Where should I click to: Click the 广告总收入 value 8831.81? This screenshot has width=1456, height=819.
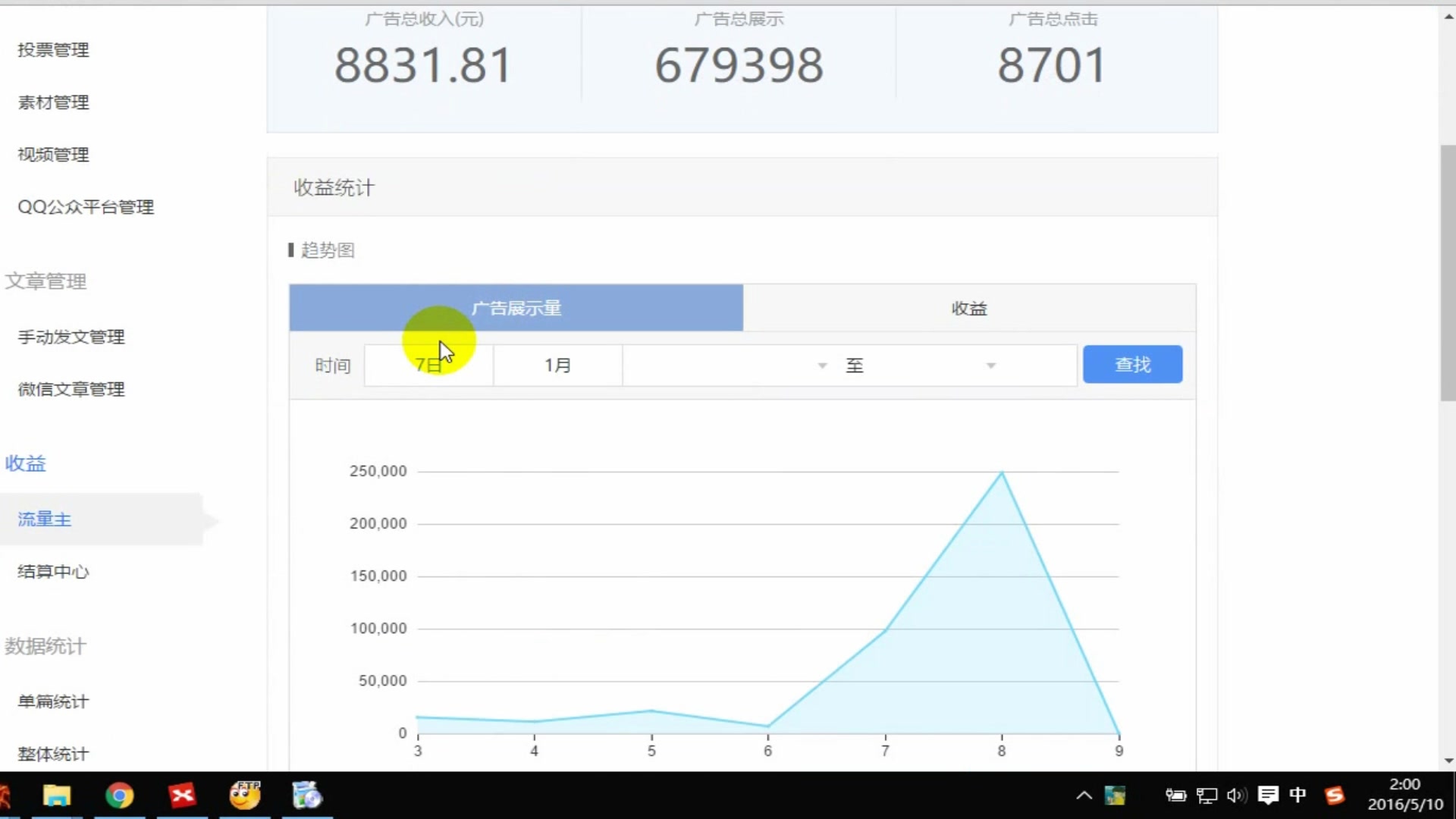423,65
